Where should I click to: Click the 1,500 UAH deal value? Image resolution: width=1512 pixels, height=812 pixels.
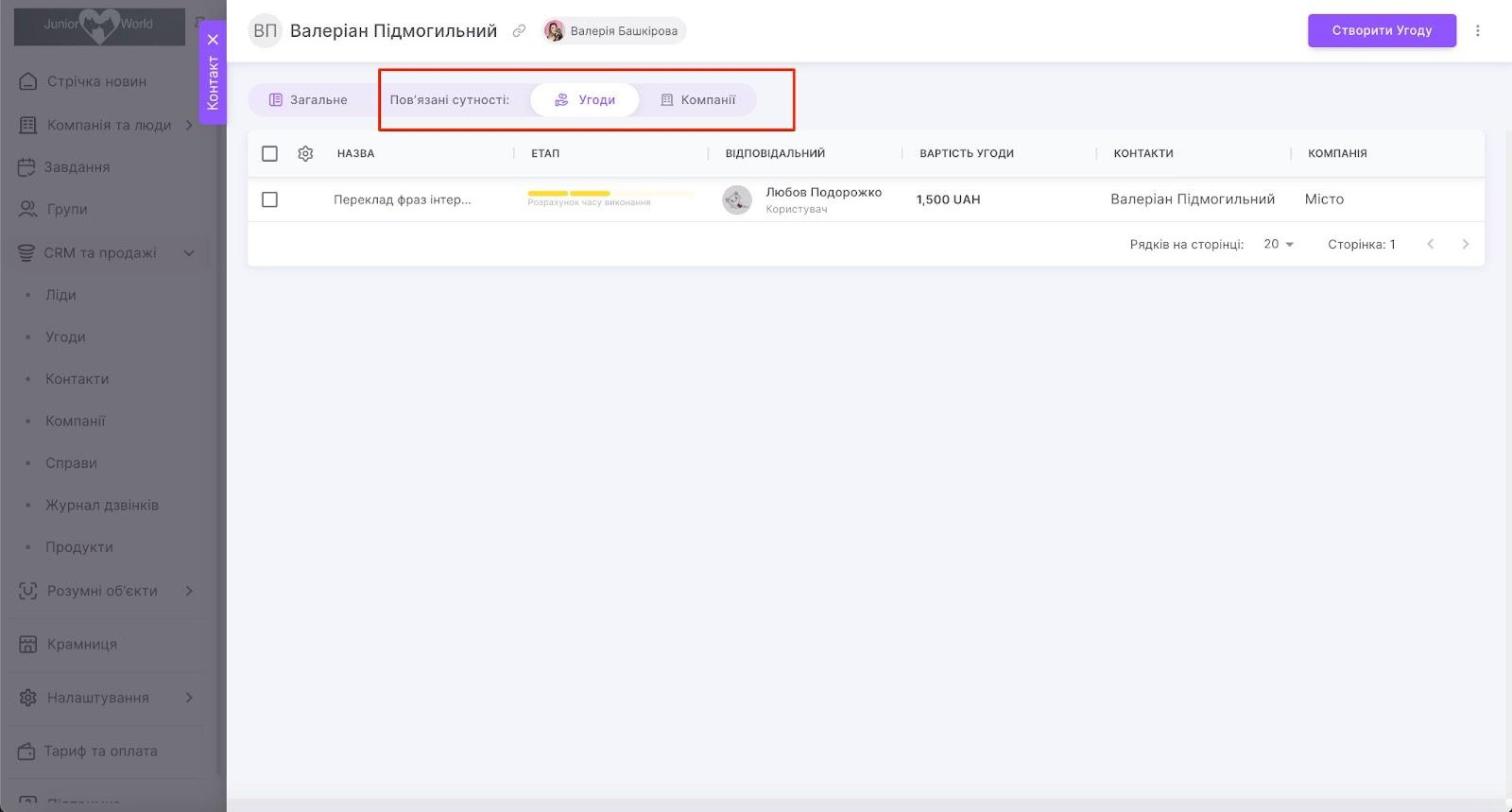(x=948, y=199)
